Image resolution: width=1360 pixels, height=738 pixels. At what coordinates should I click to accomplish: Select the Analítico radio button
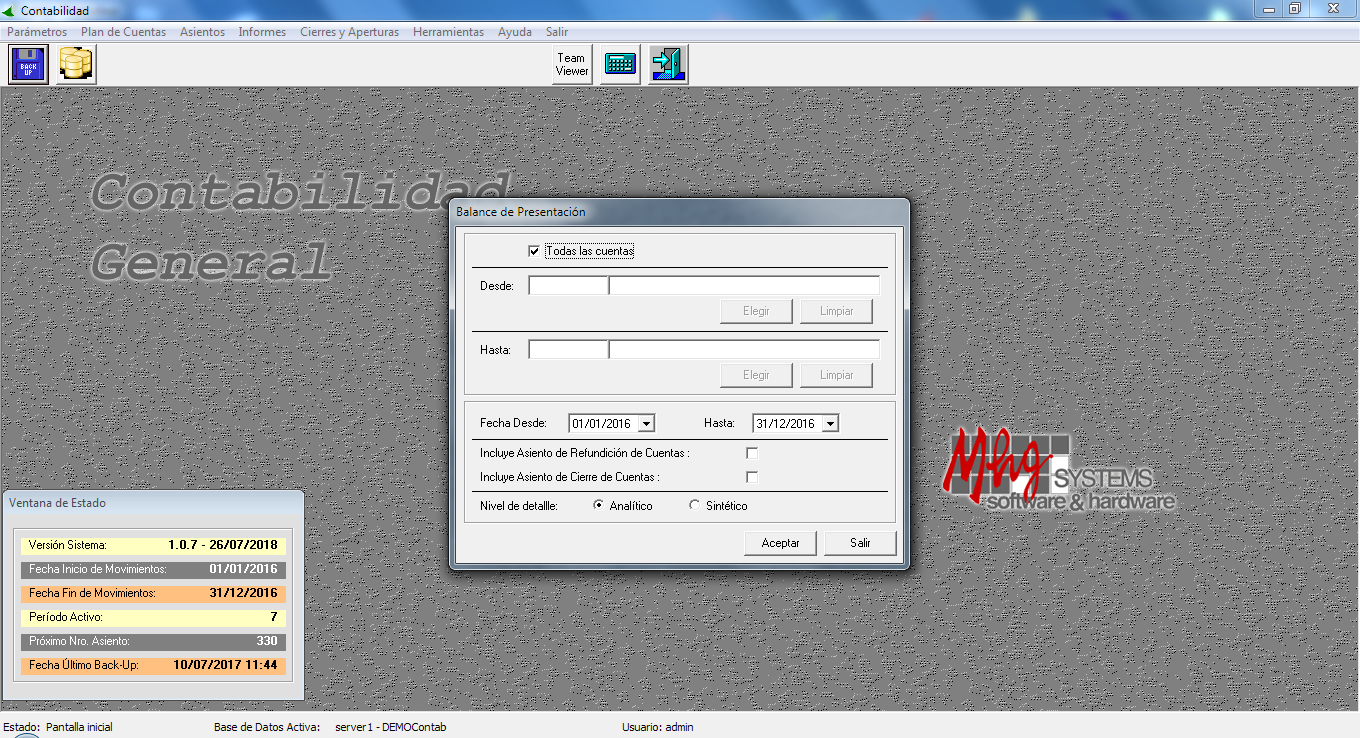(x=599, y=506)
